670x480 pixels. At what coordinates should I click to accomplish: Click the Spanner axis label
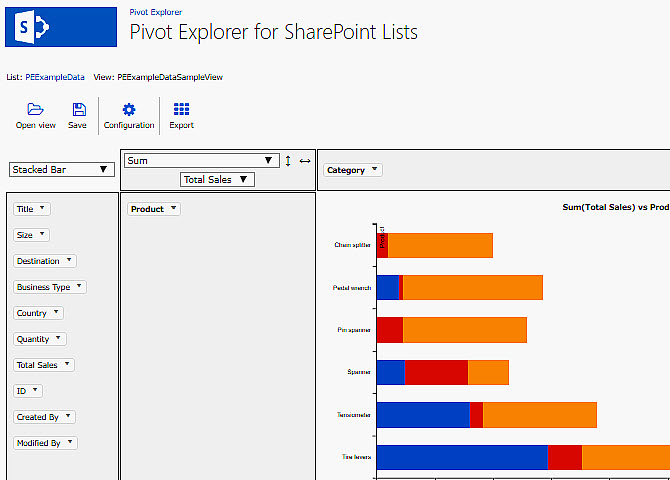coord(359,372)
